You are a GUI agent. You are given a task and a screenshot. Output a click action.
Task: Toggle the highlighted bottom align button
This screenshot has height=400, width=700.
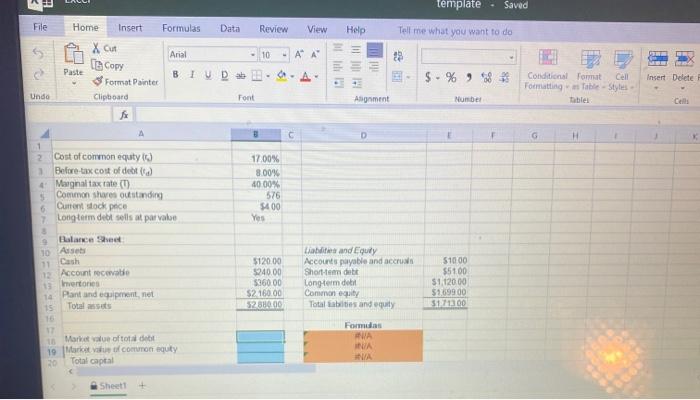(x=375, y=50)
